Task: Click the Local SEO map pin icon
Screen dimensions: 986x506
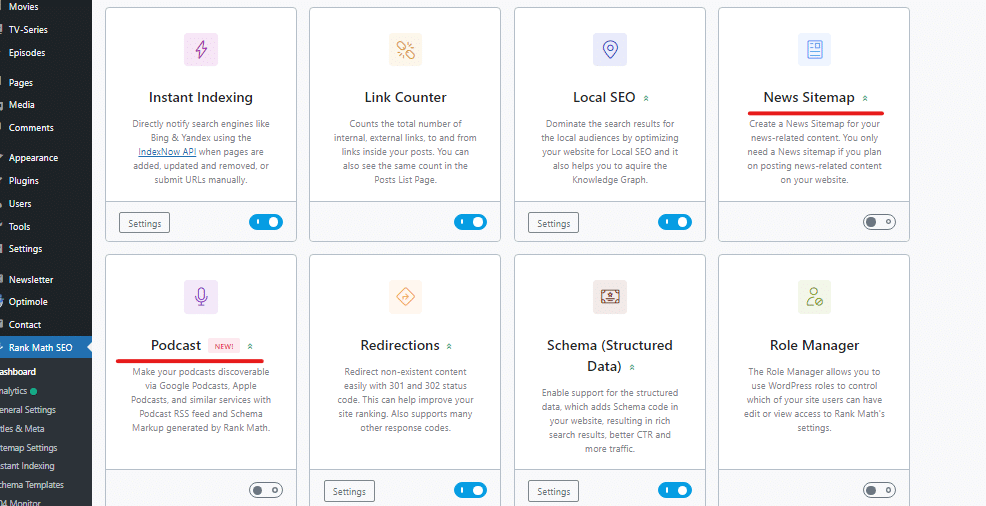Action: pyautogui.click(x=609, y=50)
